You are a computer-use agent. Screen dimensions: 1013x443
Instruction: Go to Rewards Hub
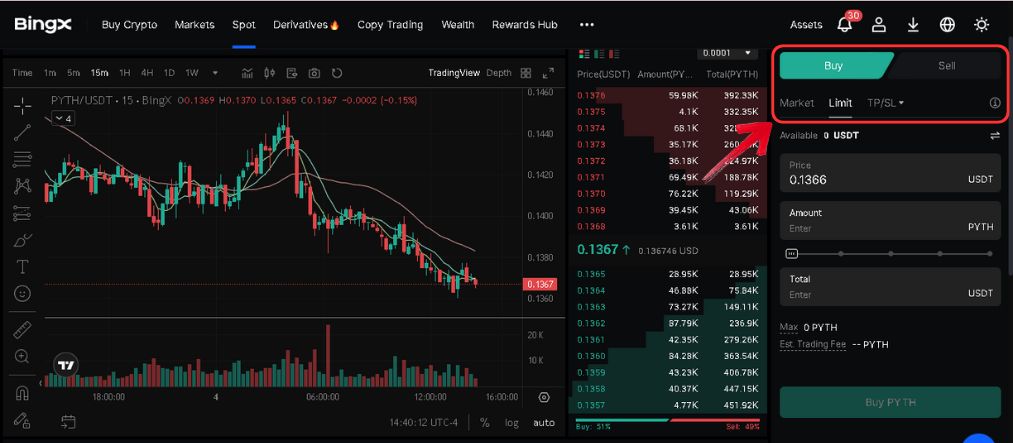click(x=525, y=25)
